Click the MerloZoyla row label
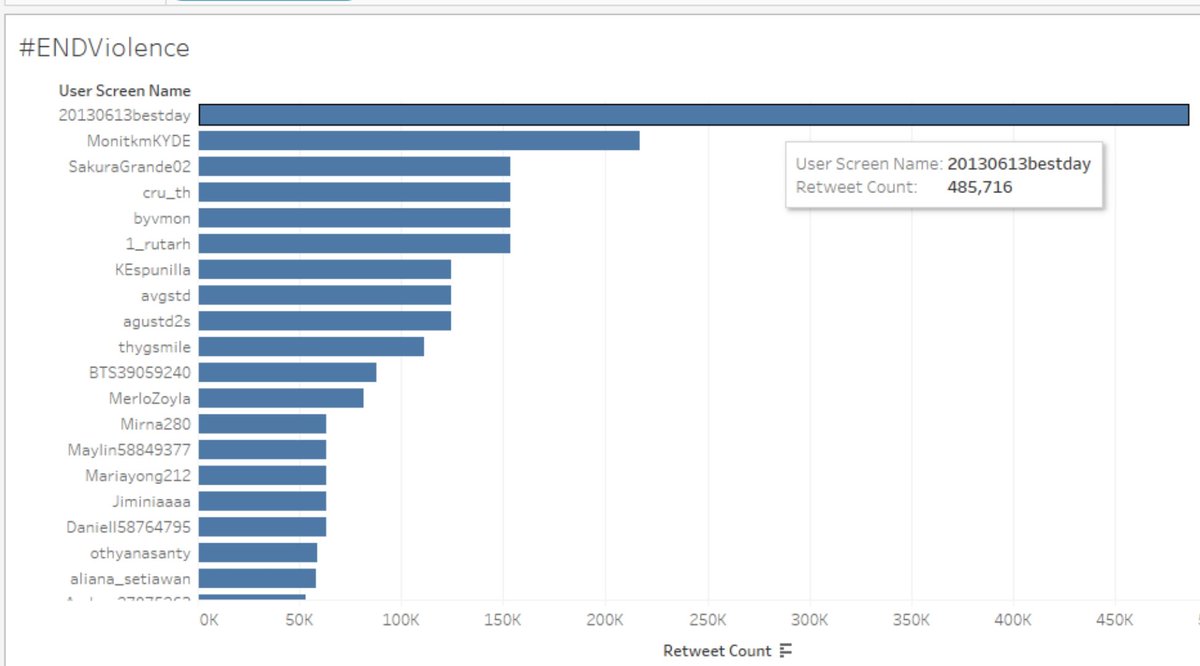Screen dimensions: 1200x666 [x=150, y=398]
